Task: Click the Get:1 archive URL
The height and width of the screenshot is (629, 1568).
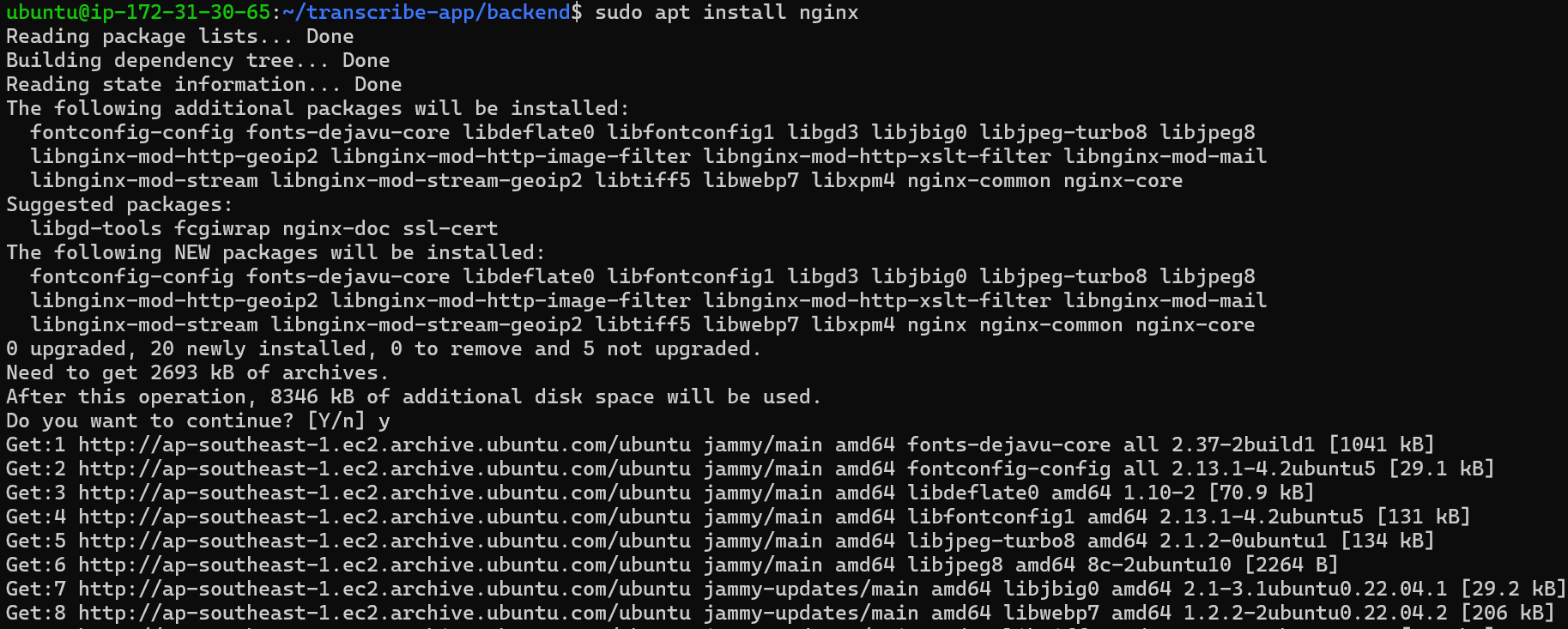Action: pyautogui.click(x=384, y=445)
